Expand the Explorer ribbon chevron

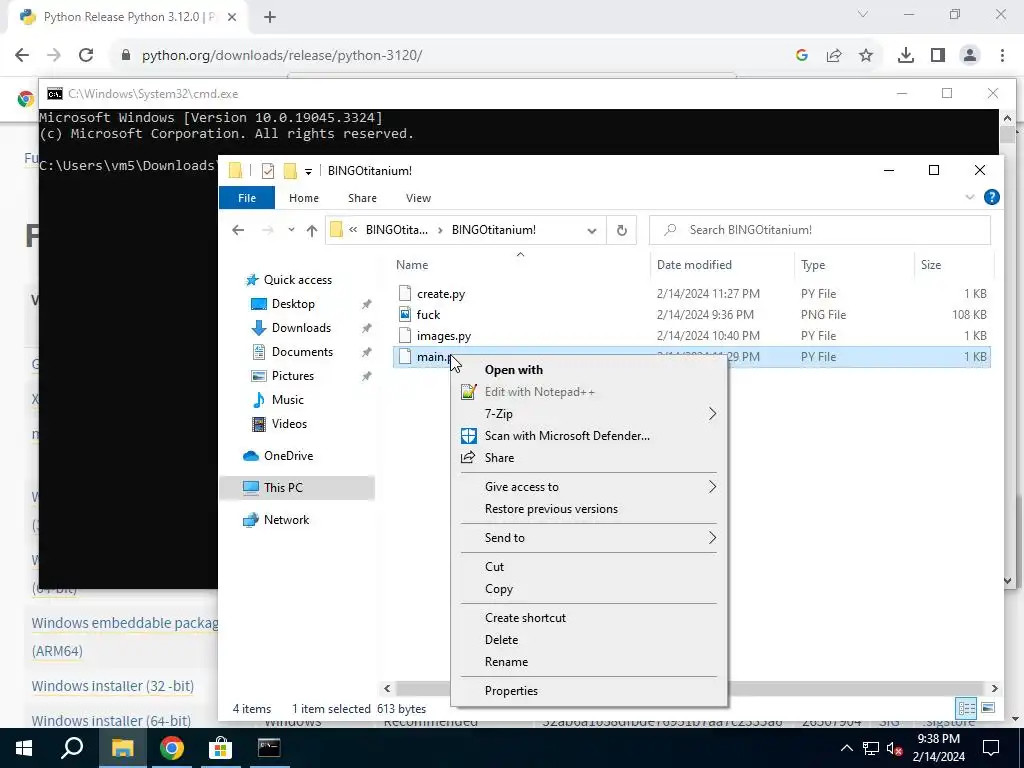(970, 197)
